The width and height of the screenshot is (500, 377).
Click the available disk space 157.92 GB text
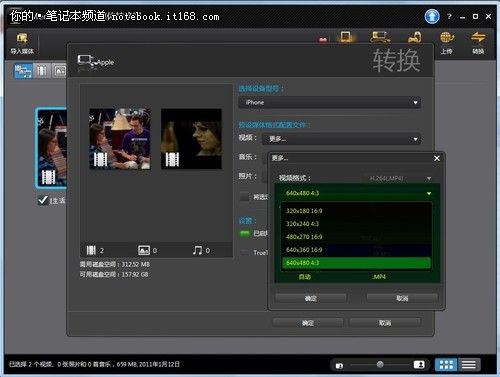[114, 274]
